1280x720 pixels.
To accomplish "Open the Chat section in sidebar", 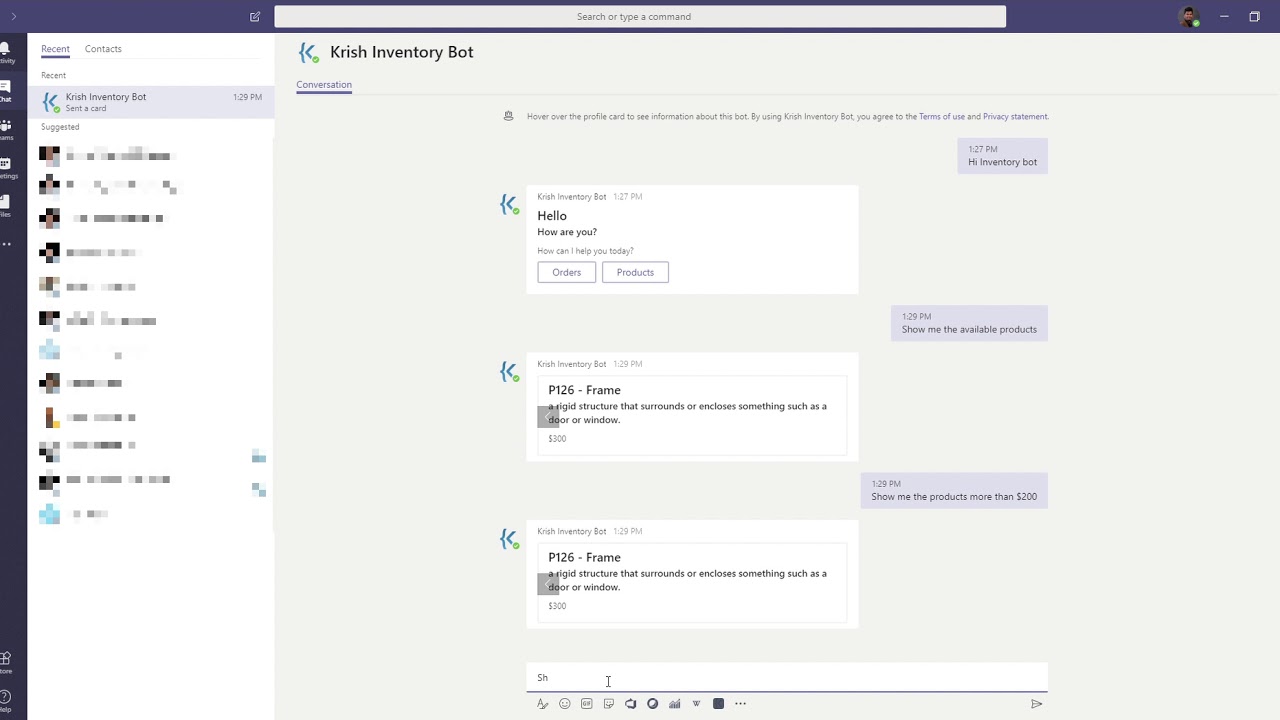I will (x=5, y=90).
